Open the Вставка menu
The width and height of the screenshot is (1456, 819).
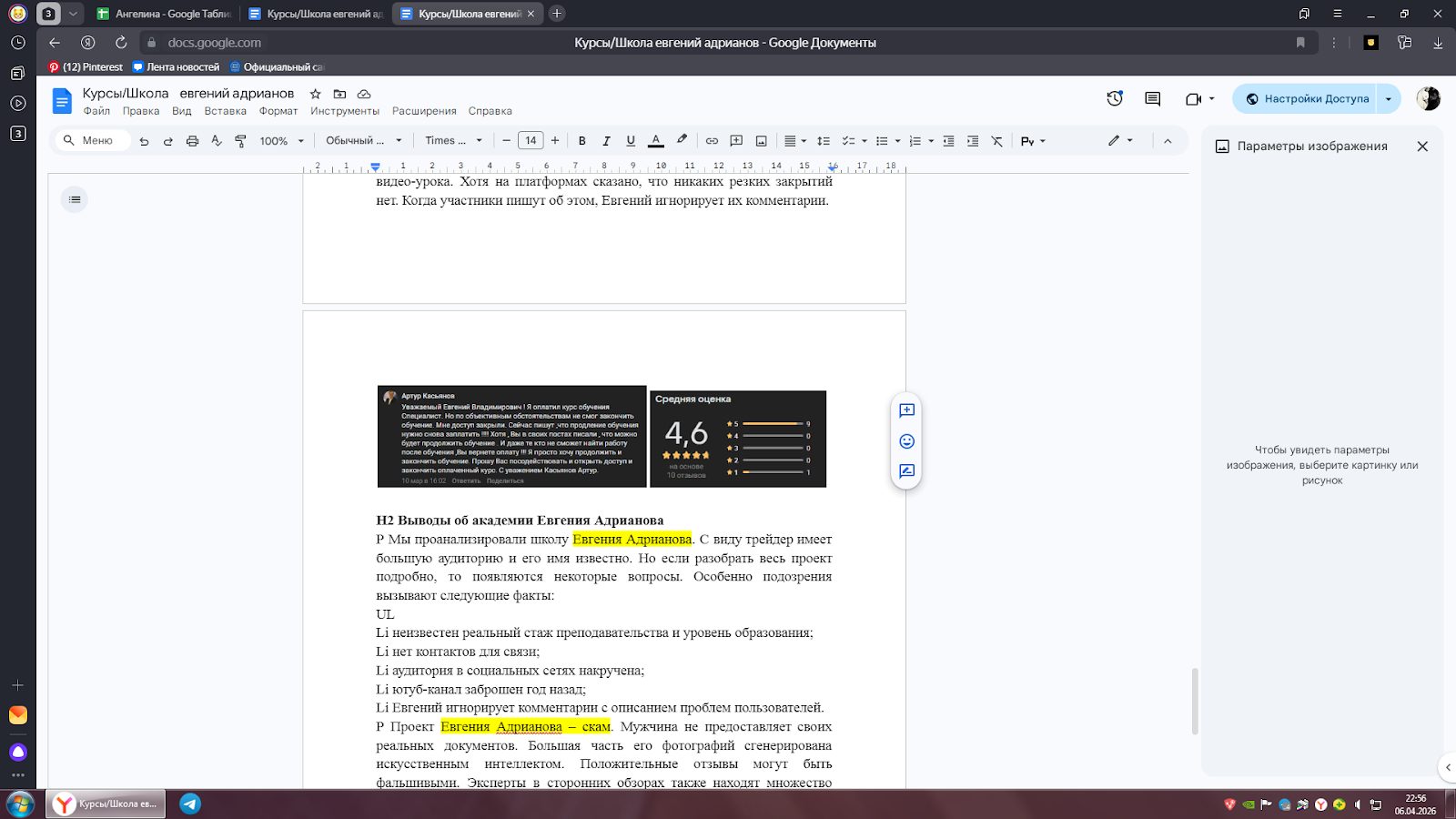click(225, 111)
